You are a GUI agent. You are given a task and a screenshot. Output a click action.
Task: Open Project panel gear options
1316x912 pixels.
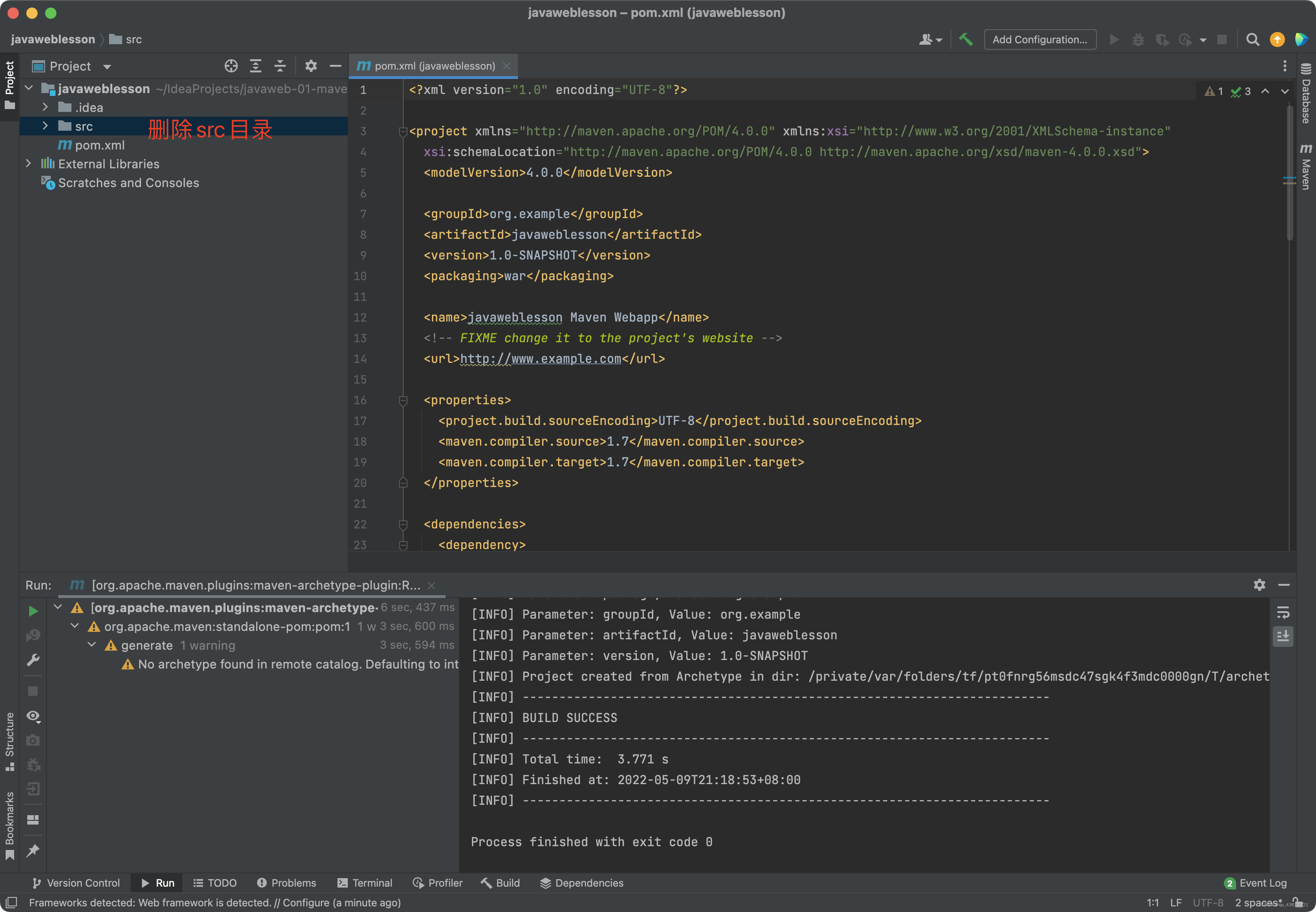[x=311, y=66]
